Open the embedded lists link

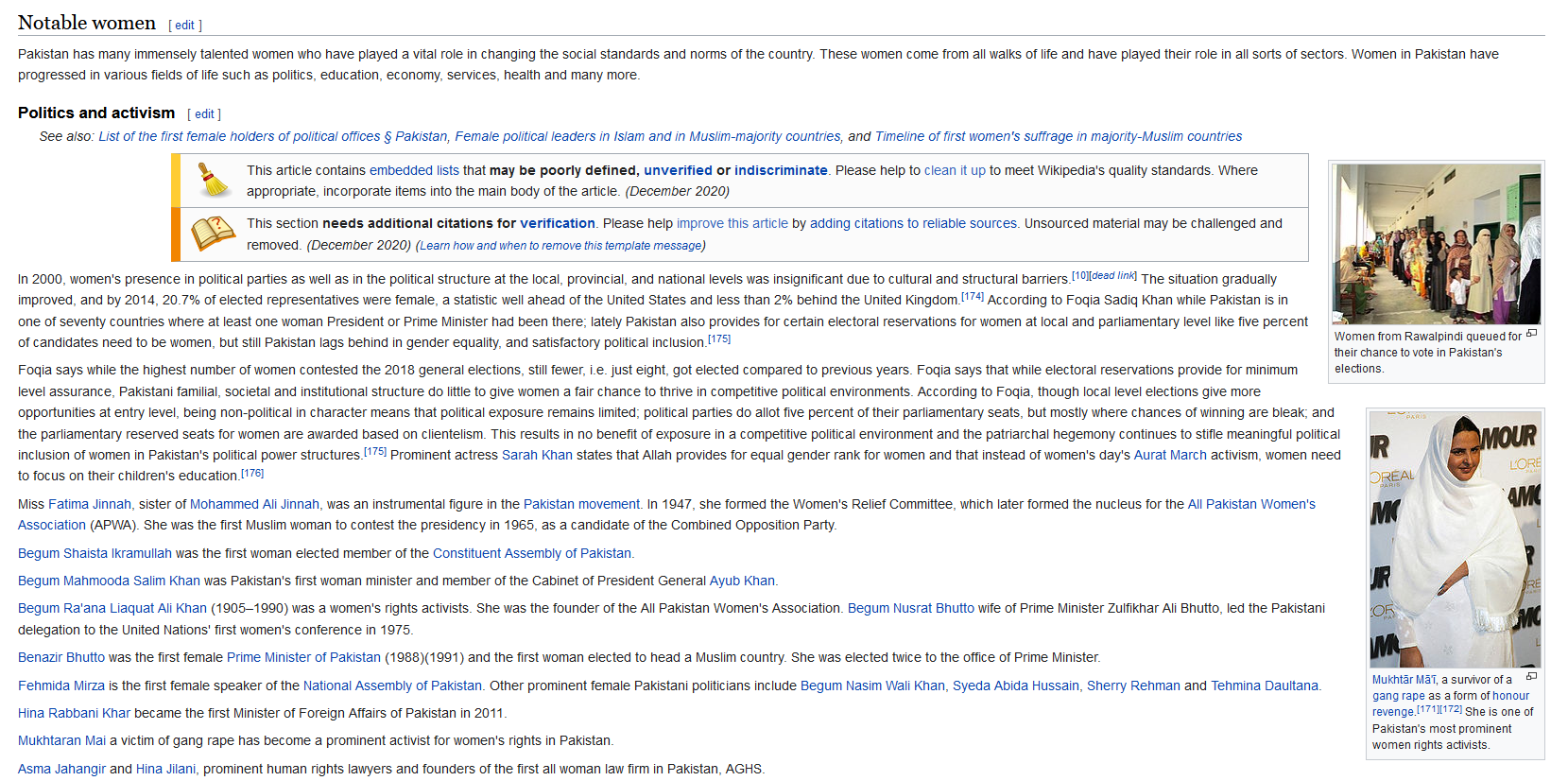point(414,170)
